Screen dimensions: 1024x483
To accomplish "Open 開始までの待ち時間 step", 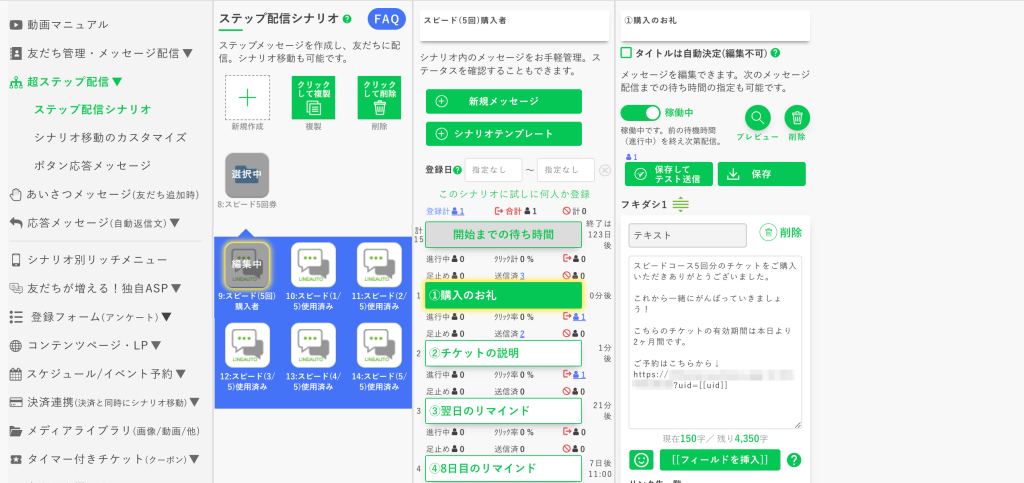I will (504, 234).
